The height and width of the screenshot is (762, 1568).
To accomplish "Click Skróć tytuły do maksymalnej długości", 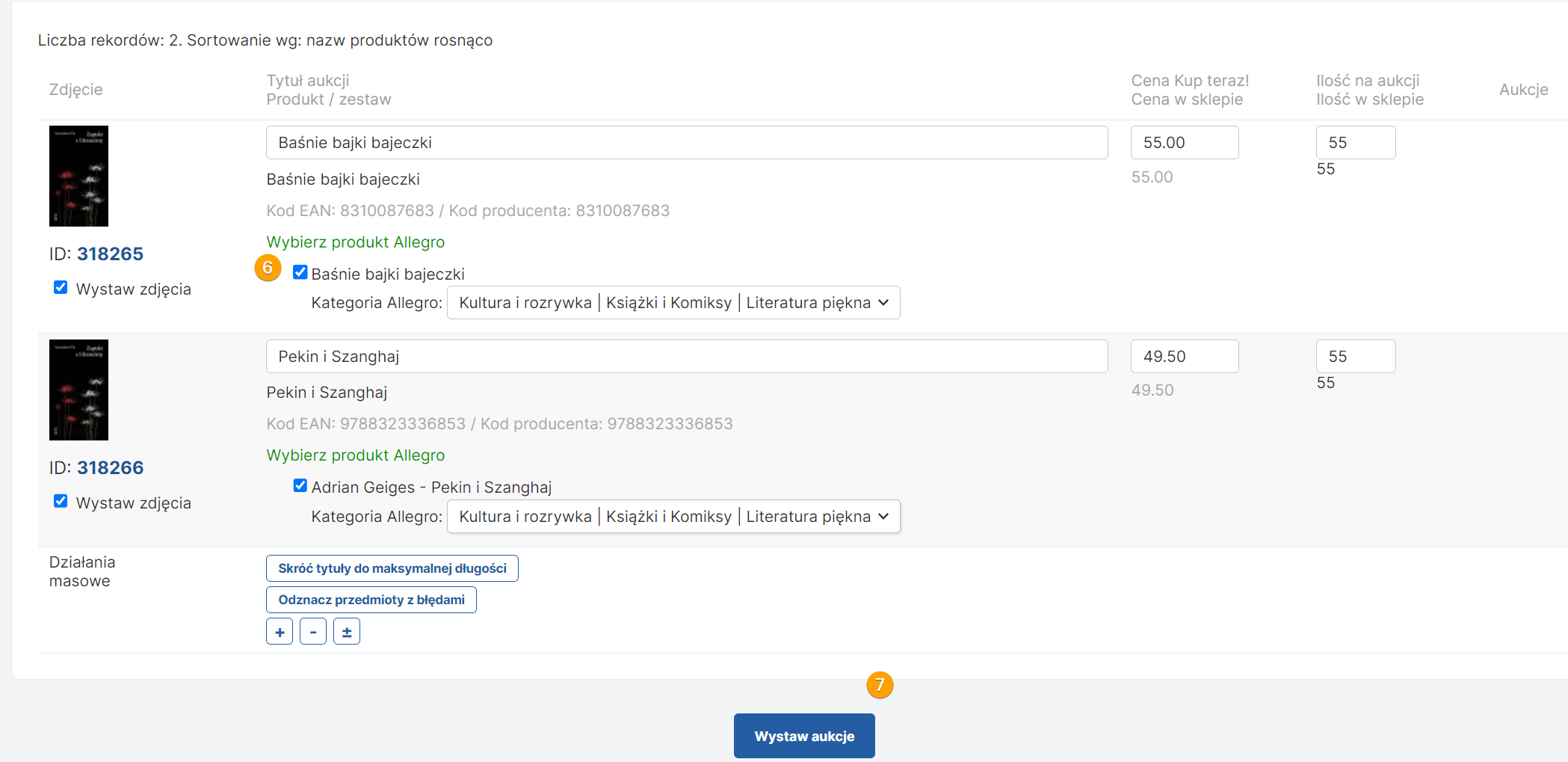I will click(x=392, y=568).
